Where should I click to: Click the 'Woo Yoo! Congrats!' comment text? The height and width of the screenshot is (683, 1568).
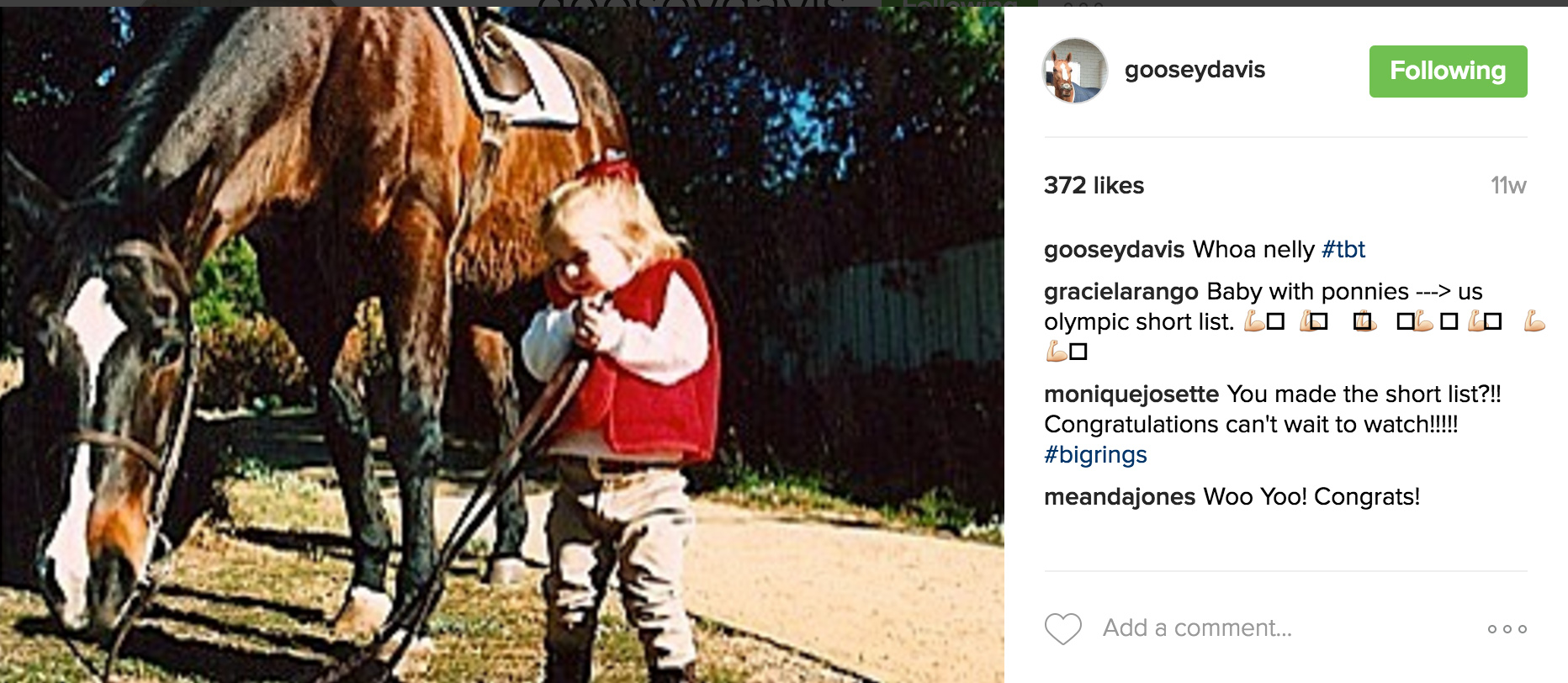coord(1311,496)
